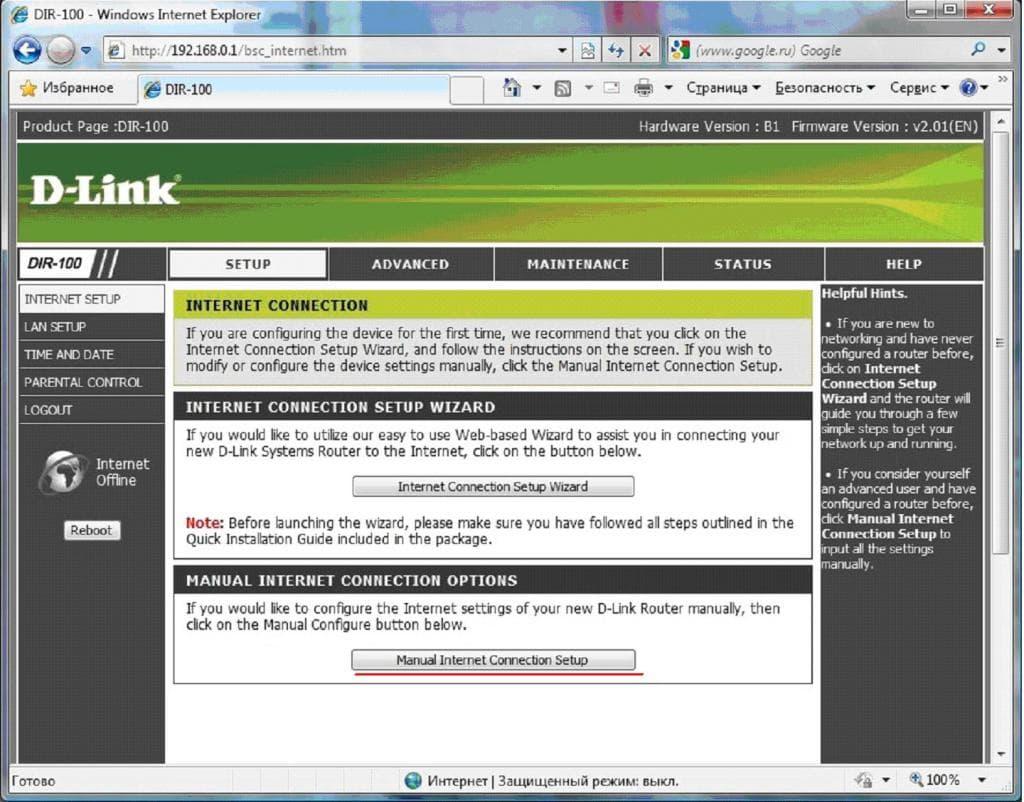Click the vertical scrollbar thumb

pos(1000,343)
